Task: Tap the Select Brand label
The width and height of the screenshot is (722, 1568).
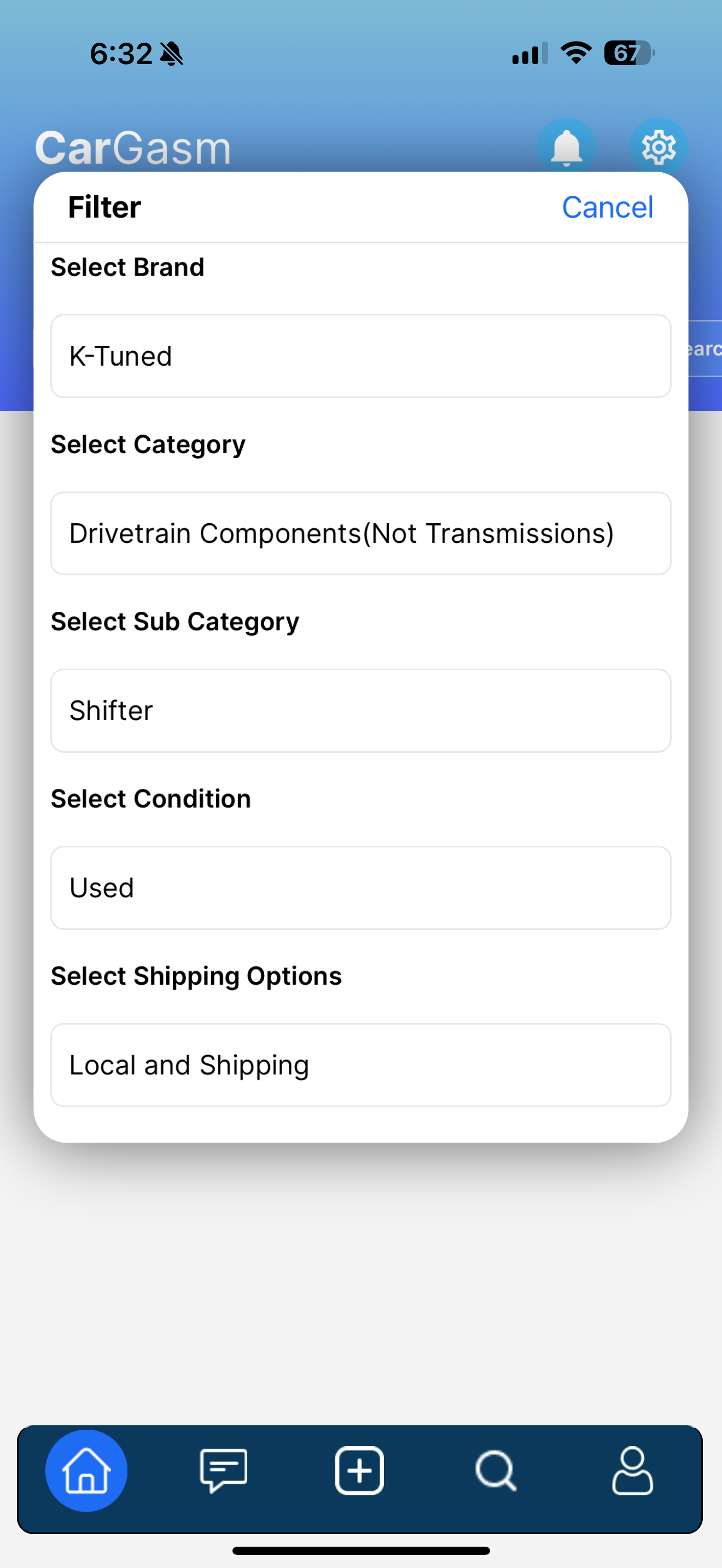Action: pos(128,267)
